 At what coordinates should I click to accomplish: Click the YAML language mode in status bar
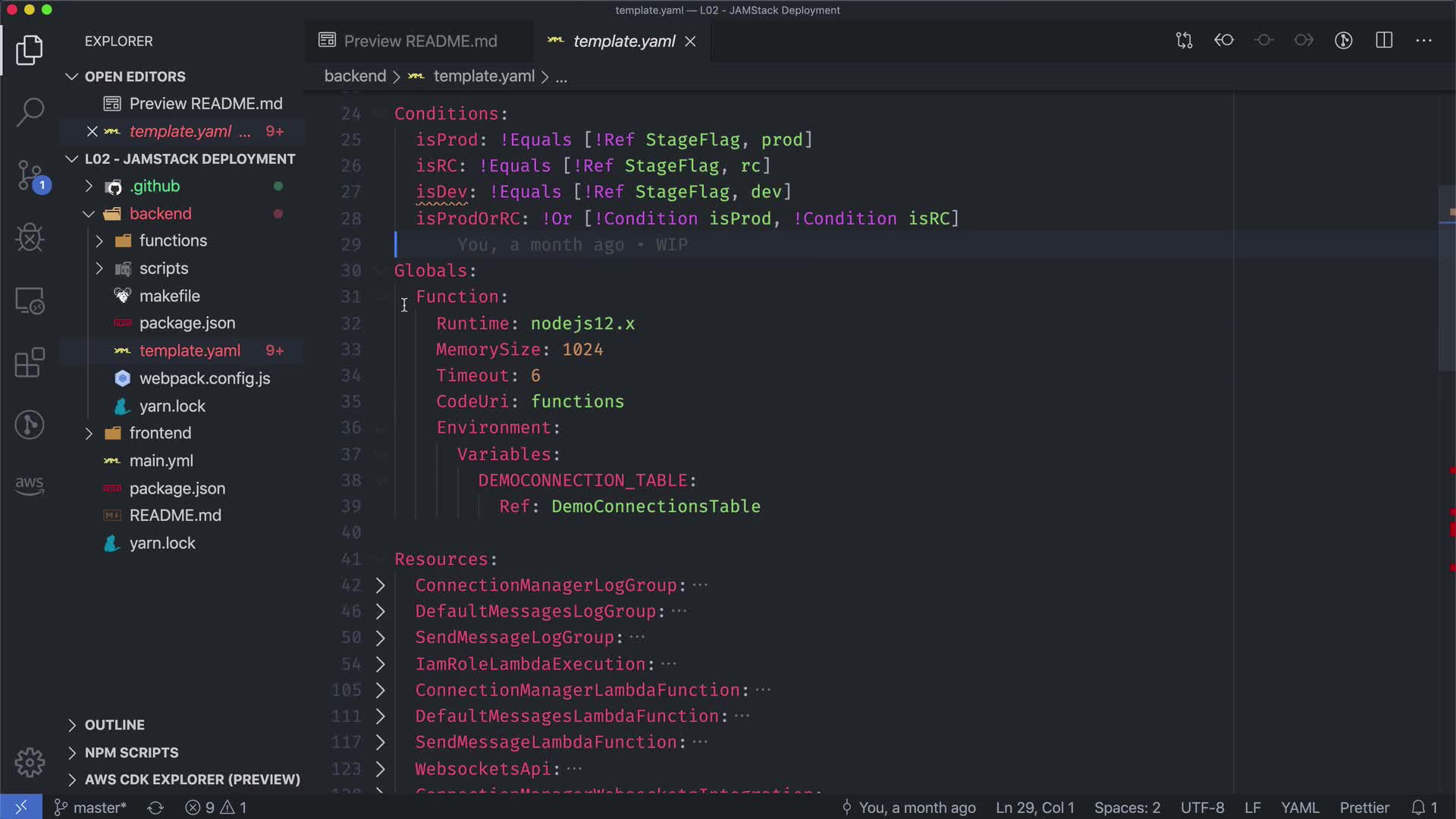1300,808
